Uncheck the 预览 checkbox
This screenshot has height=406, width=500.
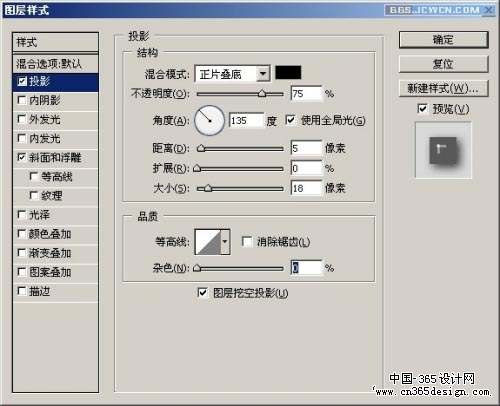pyautogui.click(x=422, y=109)
